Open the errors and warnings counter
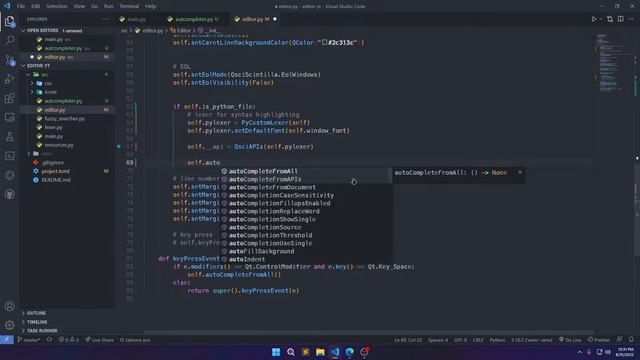This screenshot has width=640, height=360. [x=69, y=340]
